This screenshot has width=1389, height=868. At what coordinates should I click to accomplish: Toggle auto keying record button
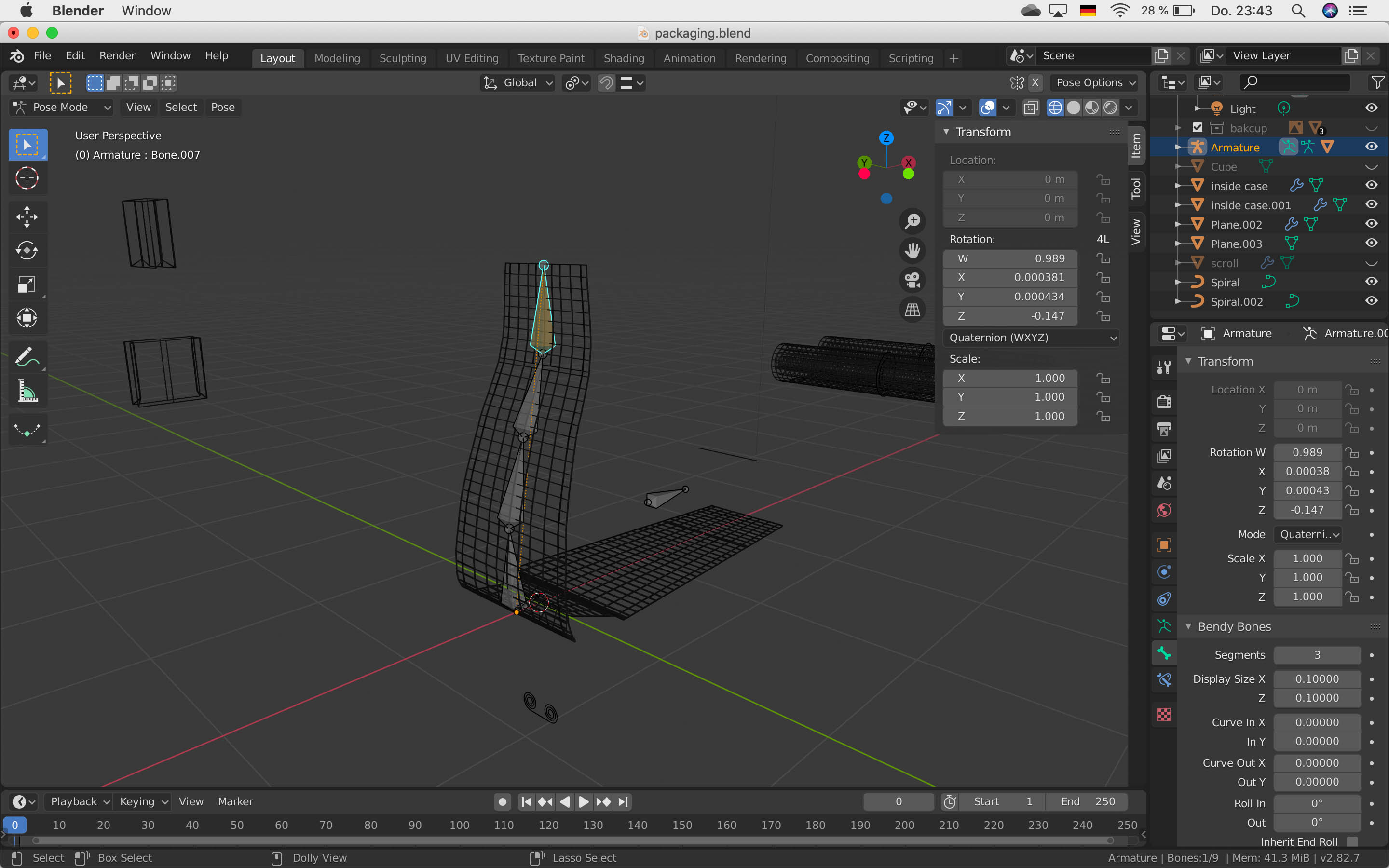[x=502, y=801]
